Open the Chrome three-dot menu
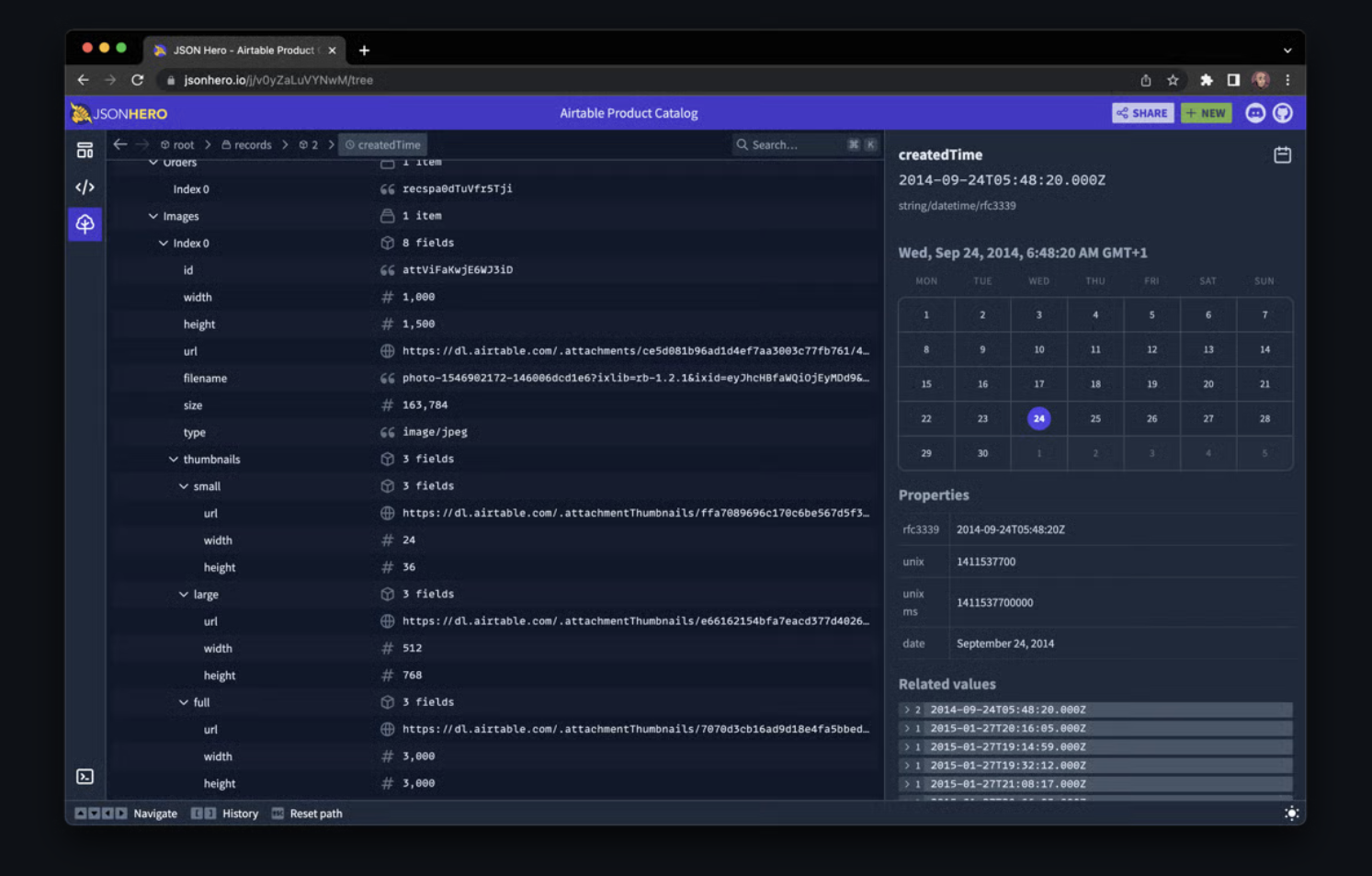Viewport: 1372px width, 876px height. tap(1287, 80)
